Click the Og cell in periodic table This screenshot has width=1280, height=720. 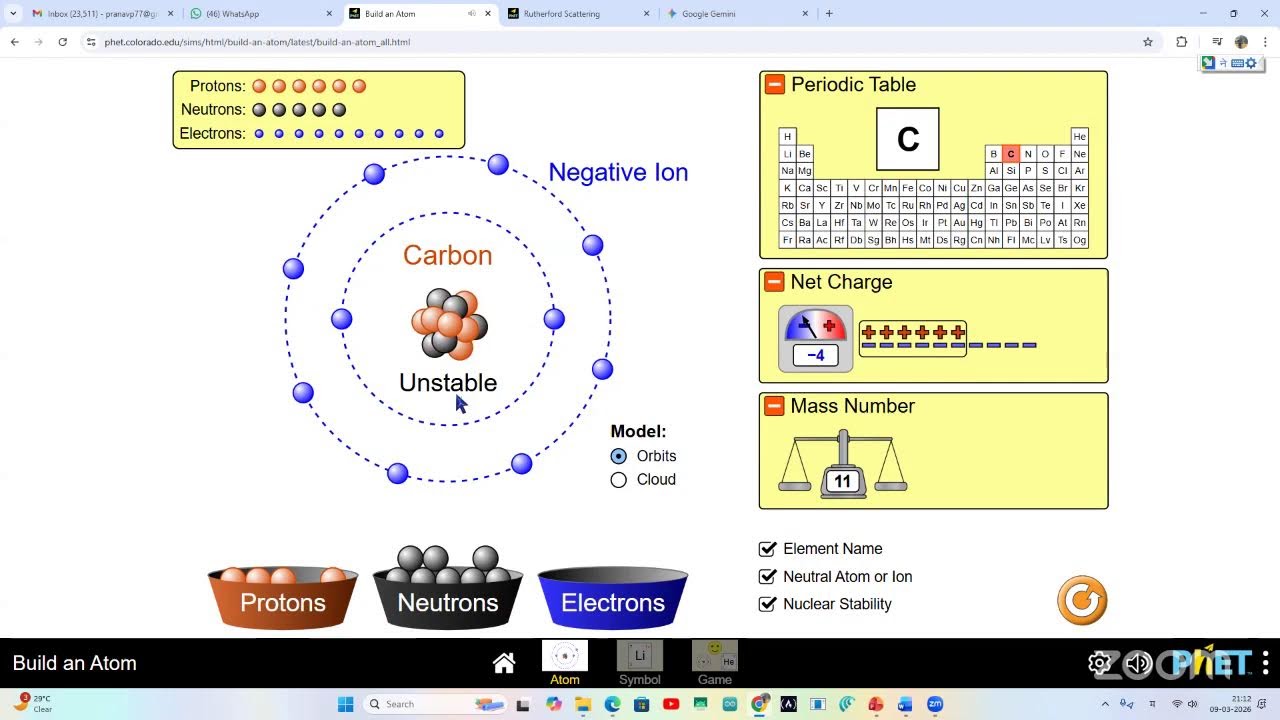pos(1080,240)
